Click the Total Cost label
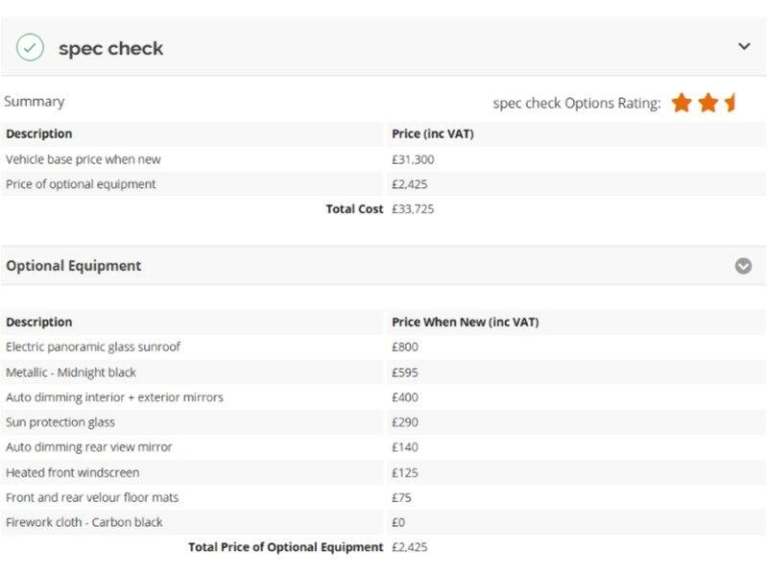Viewport: 768px width, 576px height. coord(355,209)
